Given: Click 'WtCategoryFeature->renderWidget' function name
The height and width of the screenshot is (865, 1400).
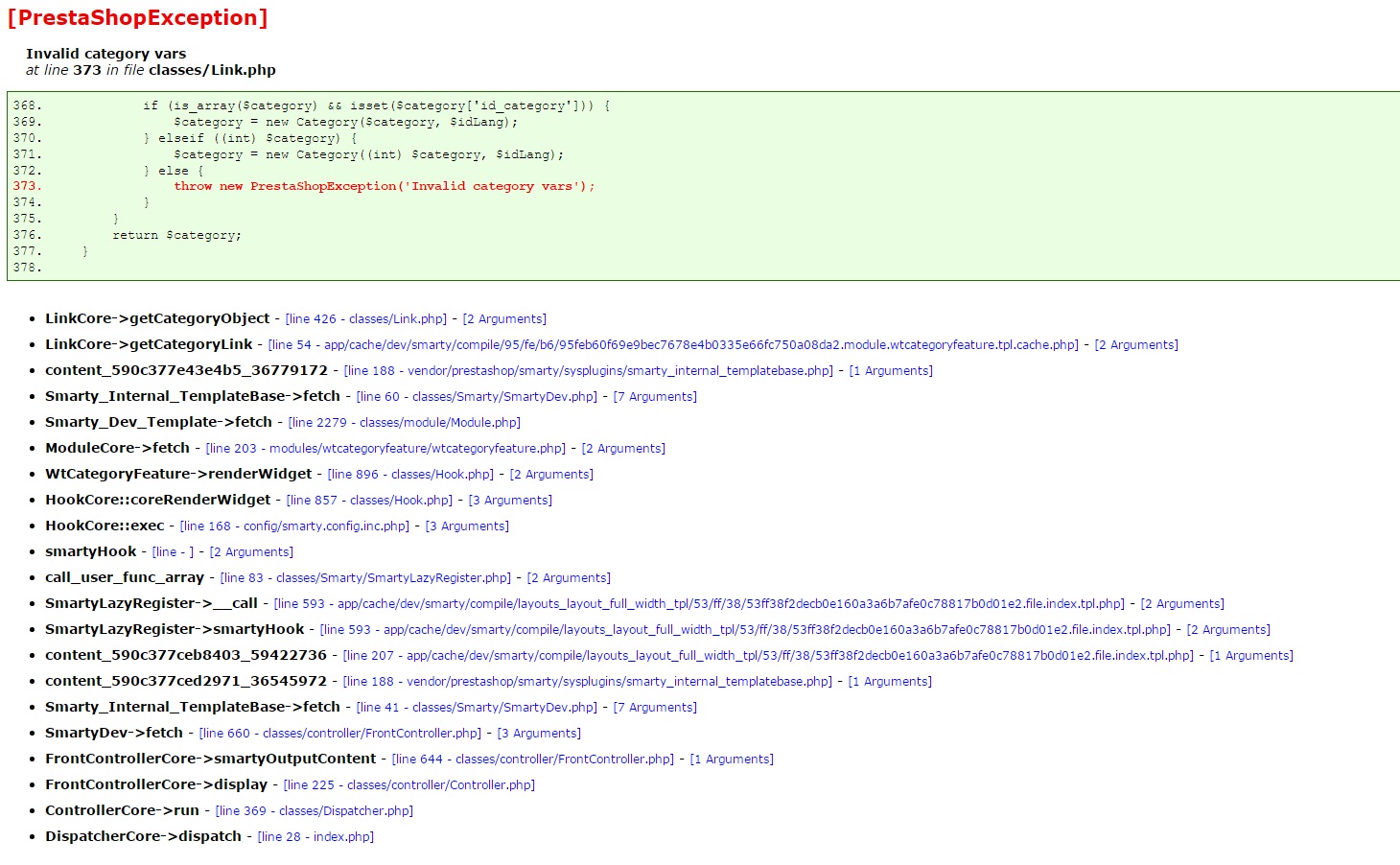Looking at the screenshot, I should 178,474.
